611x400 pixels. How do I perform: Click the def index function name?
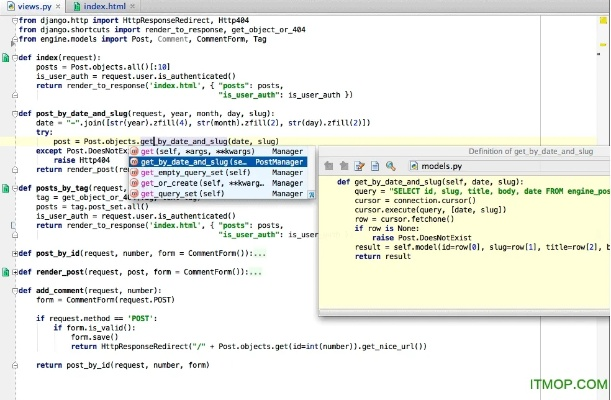(x=47, y=58)
